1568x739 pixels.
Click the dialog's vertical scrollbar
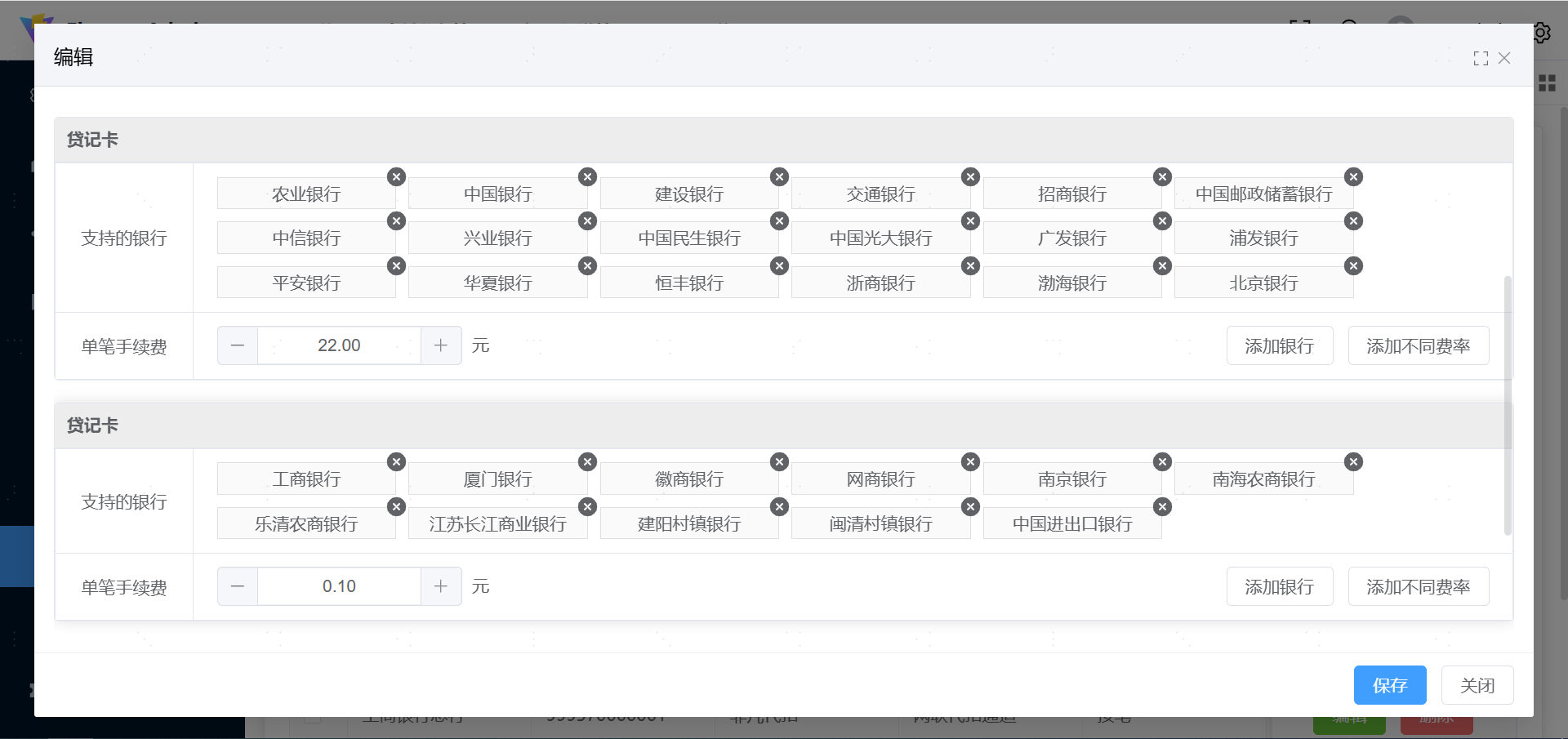1508,405
